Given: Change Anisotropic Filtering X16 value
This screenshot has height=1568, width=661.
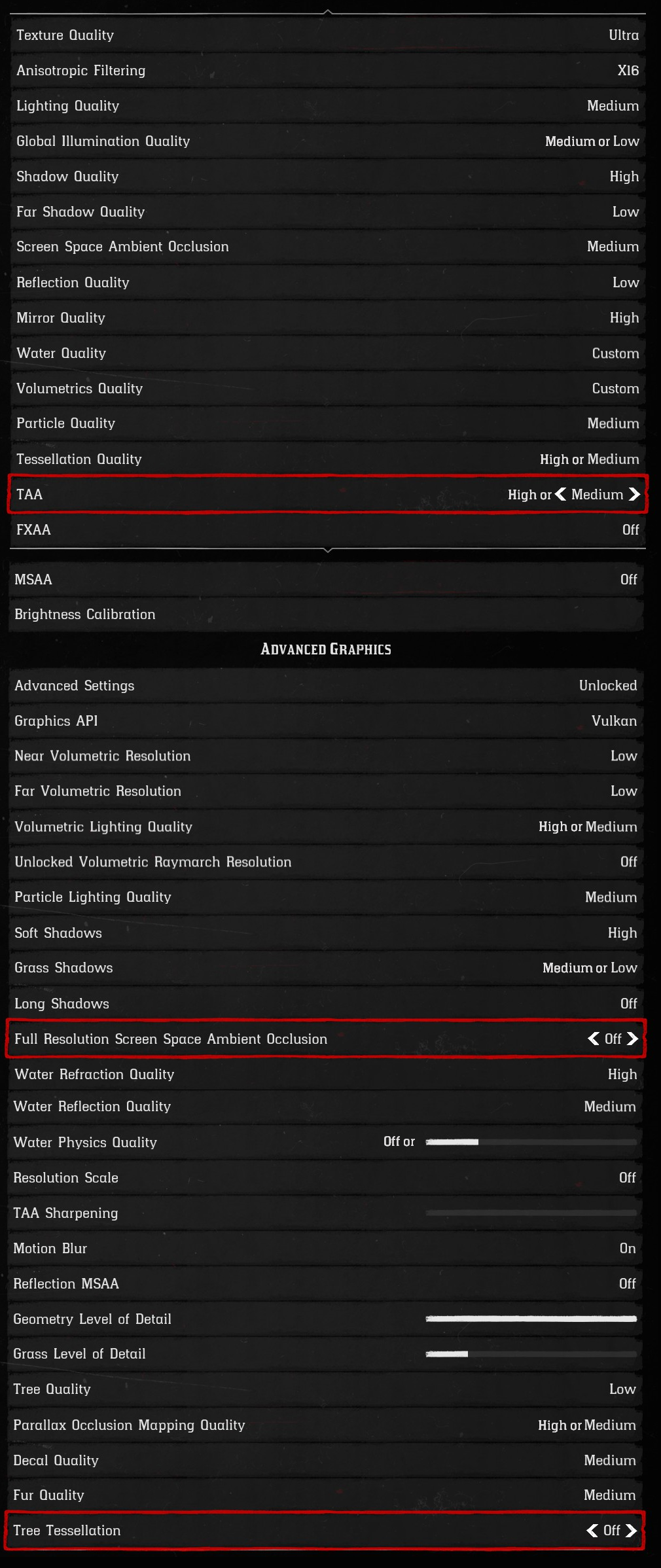Looking at the screenshot, I should click(x=628, y=71).
